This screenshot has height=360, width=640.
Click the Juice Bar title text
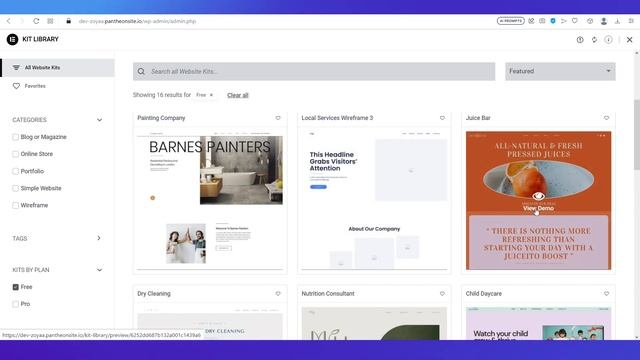478,118
